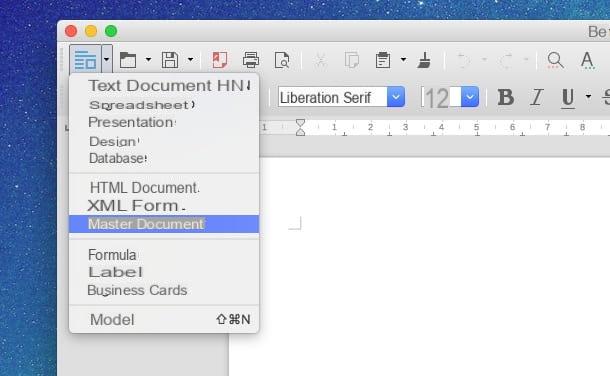Choose Presentation from the menu

[164, 122]
